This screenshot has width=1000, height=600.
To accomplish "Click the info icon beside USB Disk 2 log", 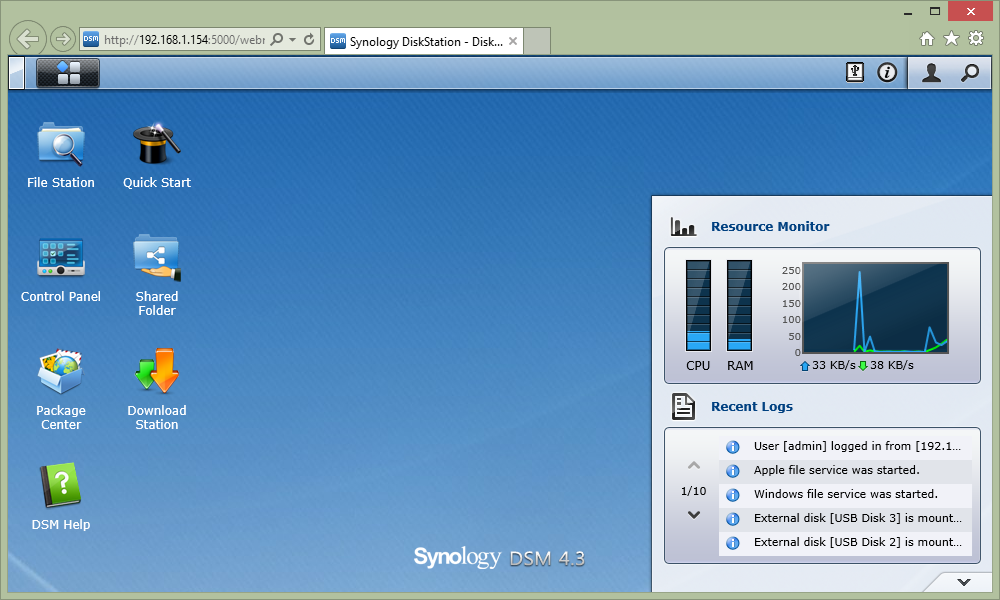I will 733,543.
